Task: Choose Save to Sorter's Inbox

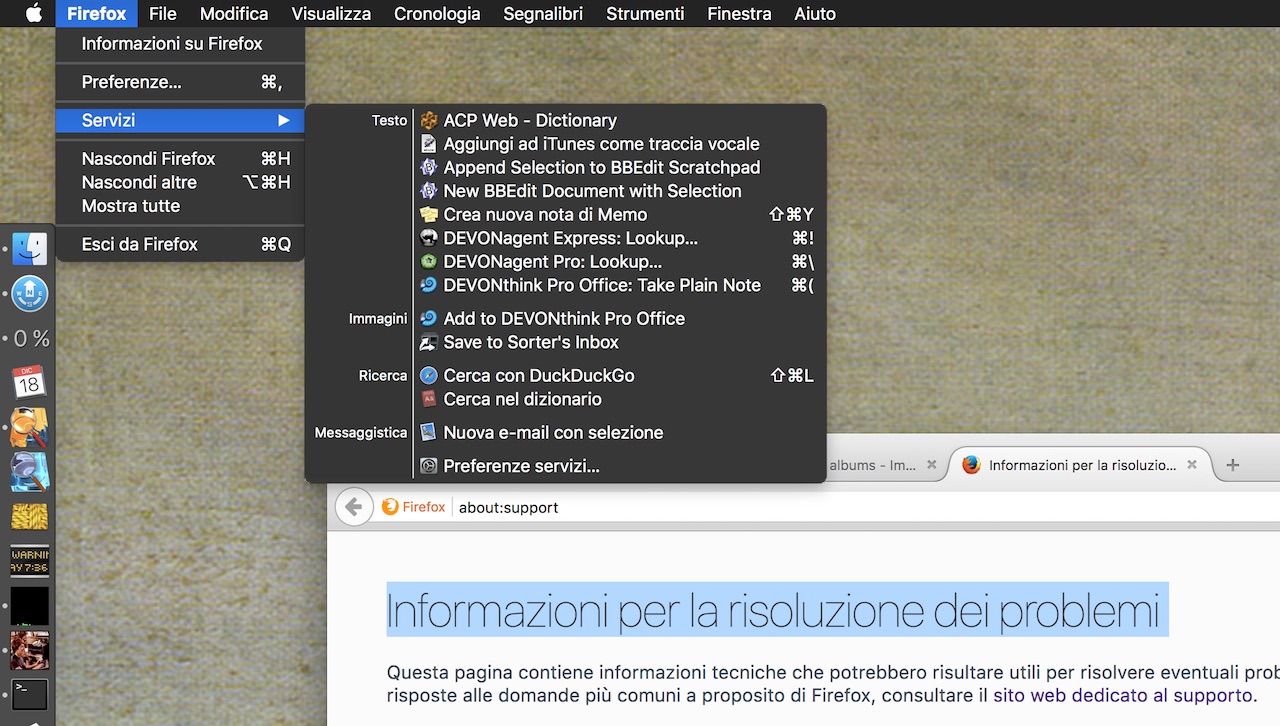Action: coord(620,342)
